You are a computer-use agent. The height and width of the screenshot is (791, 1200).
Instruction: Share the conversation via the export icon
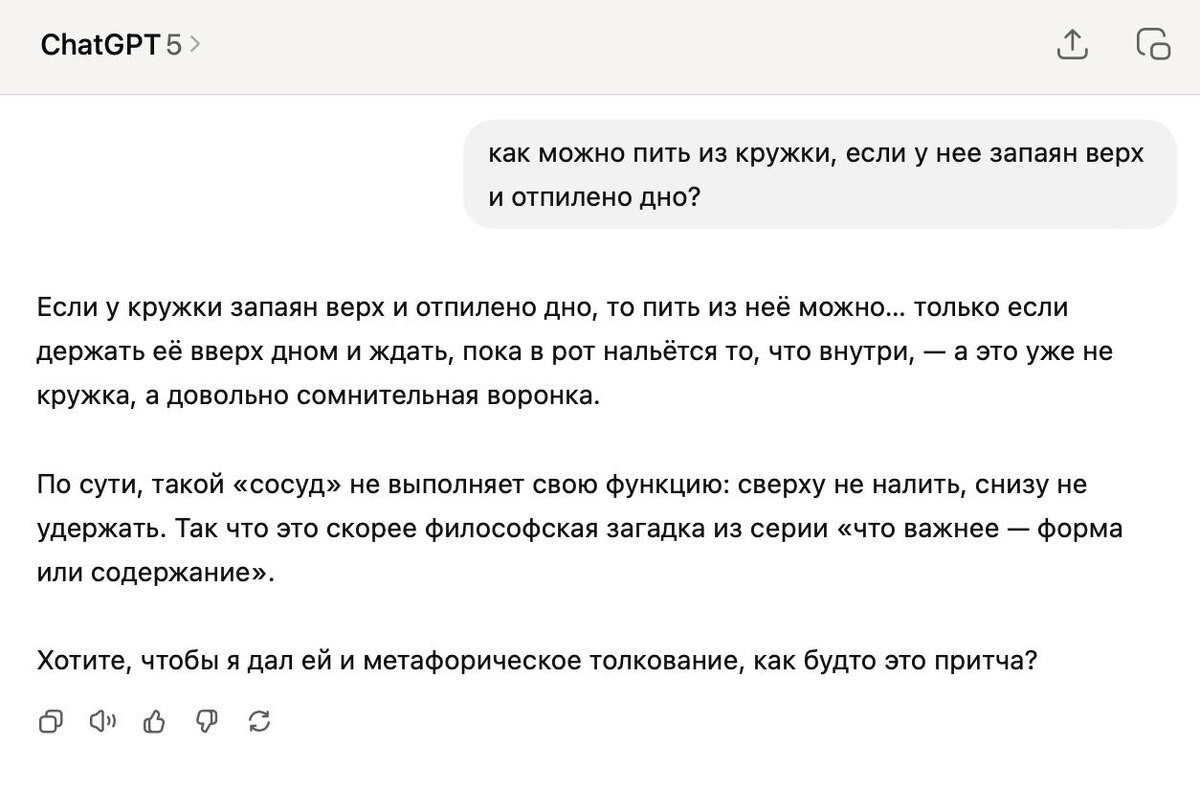point(1073,45)
